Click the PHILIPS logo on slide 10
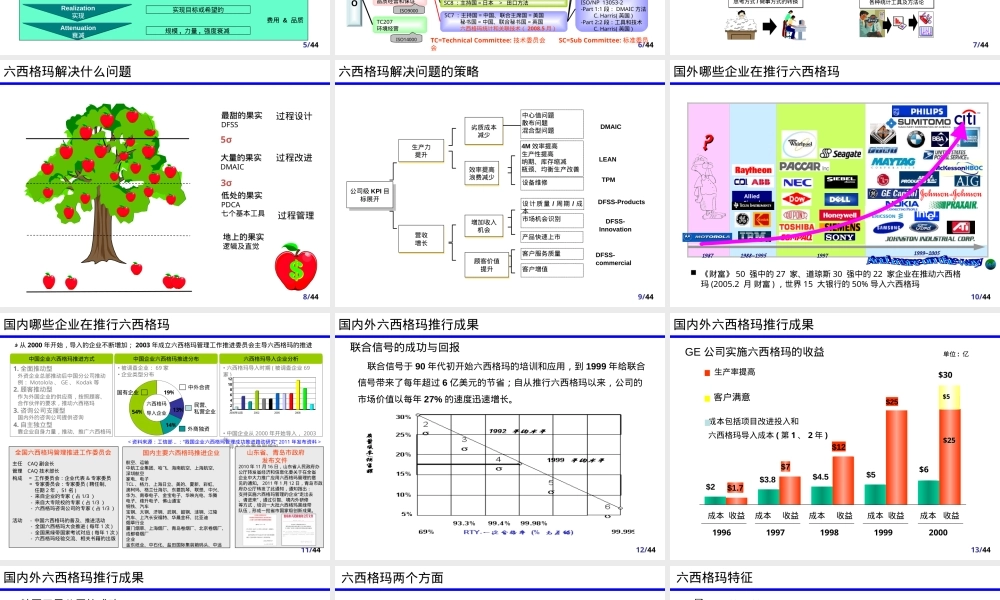Screen dimensions: 1000x600 [920, 111]
